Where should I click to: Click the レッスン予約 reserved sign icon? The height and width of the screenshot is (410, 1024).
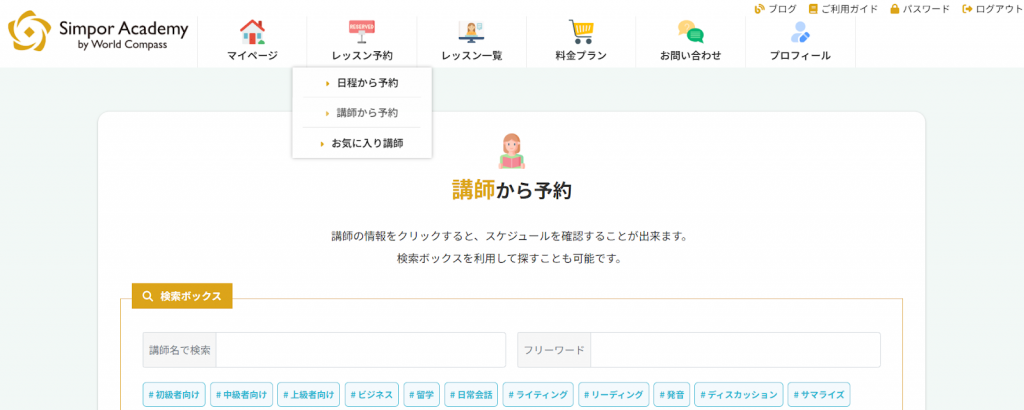point(361,32)
